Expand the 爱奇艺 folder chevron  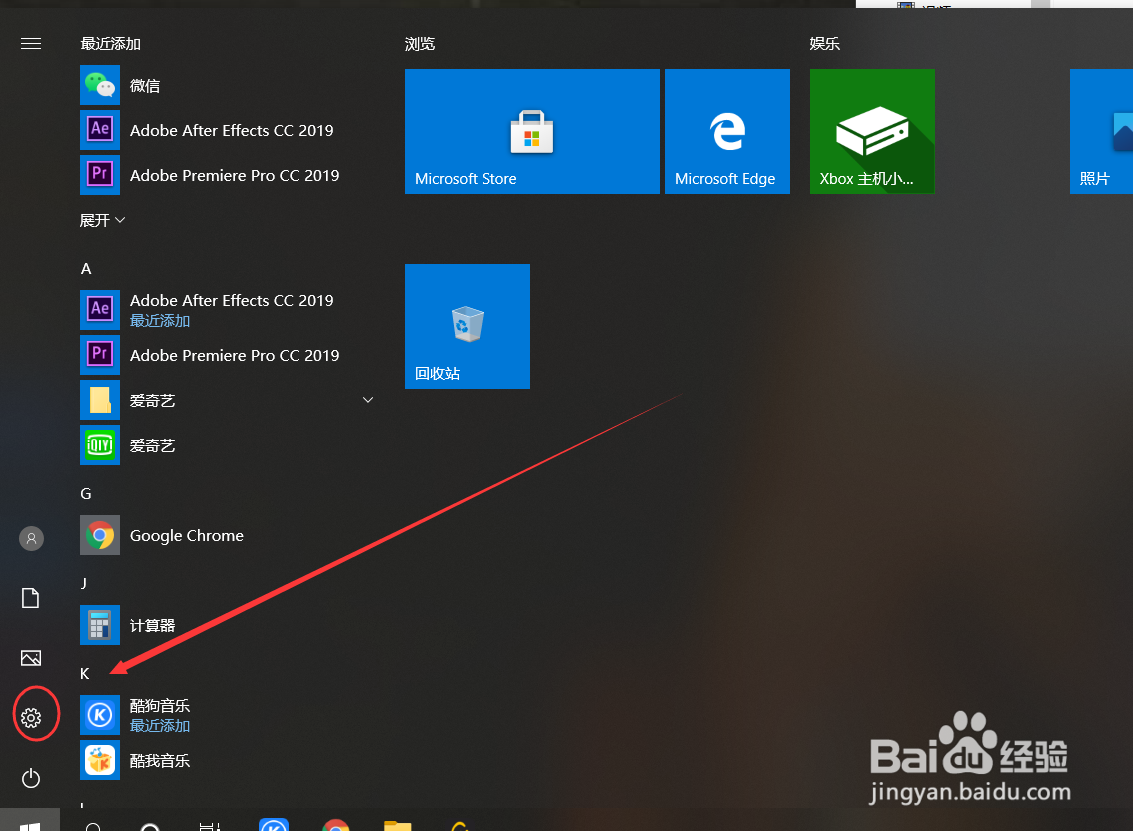(x=367, y=400)
